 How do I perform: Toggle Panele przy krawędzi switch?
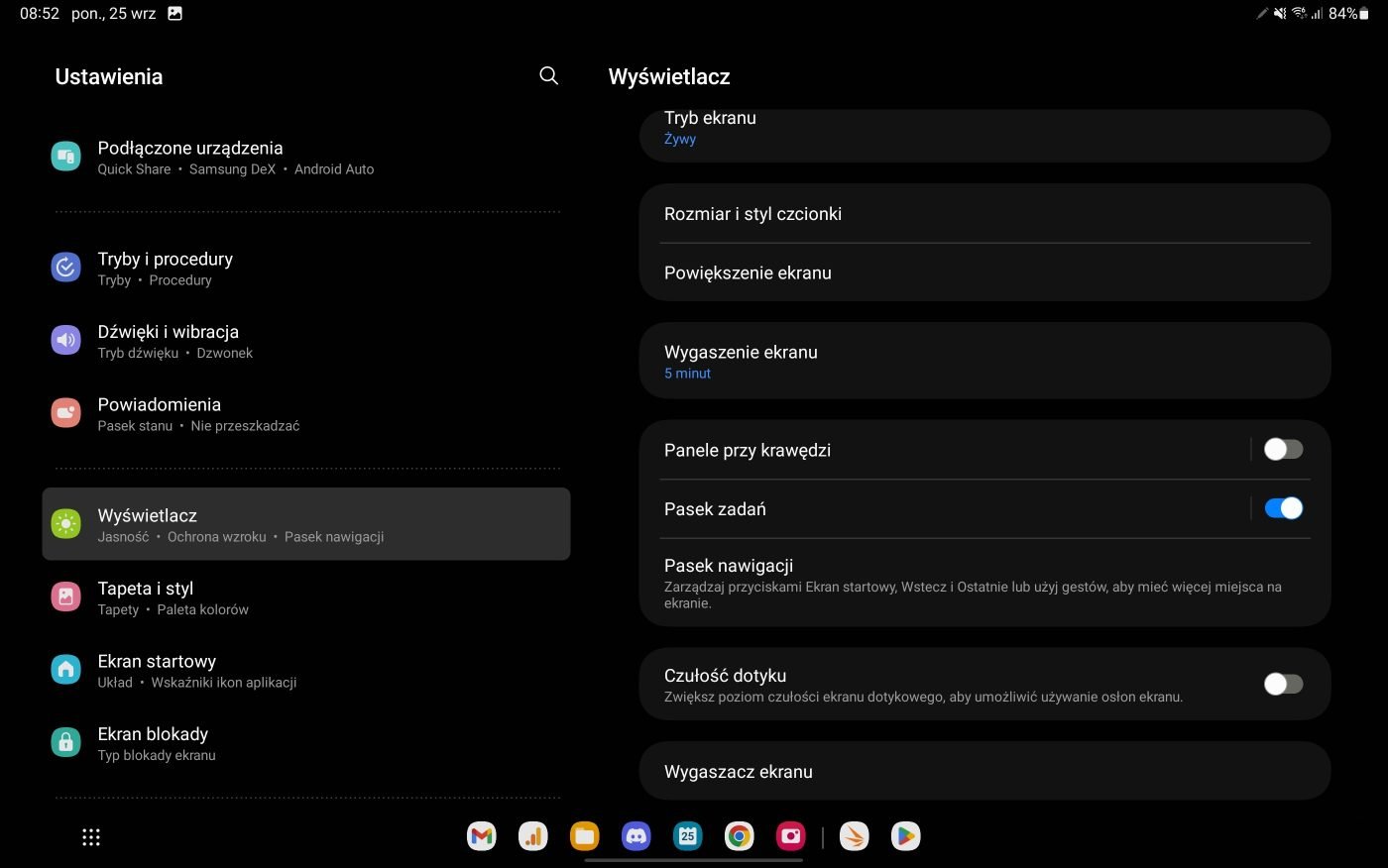point(1283,450)
